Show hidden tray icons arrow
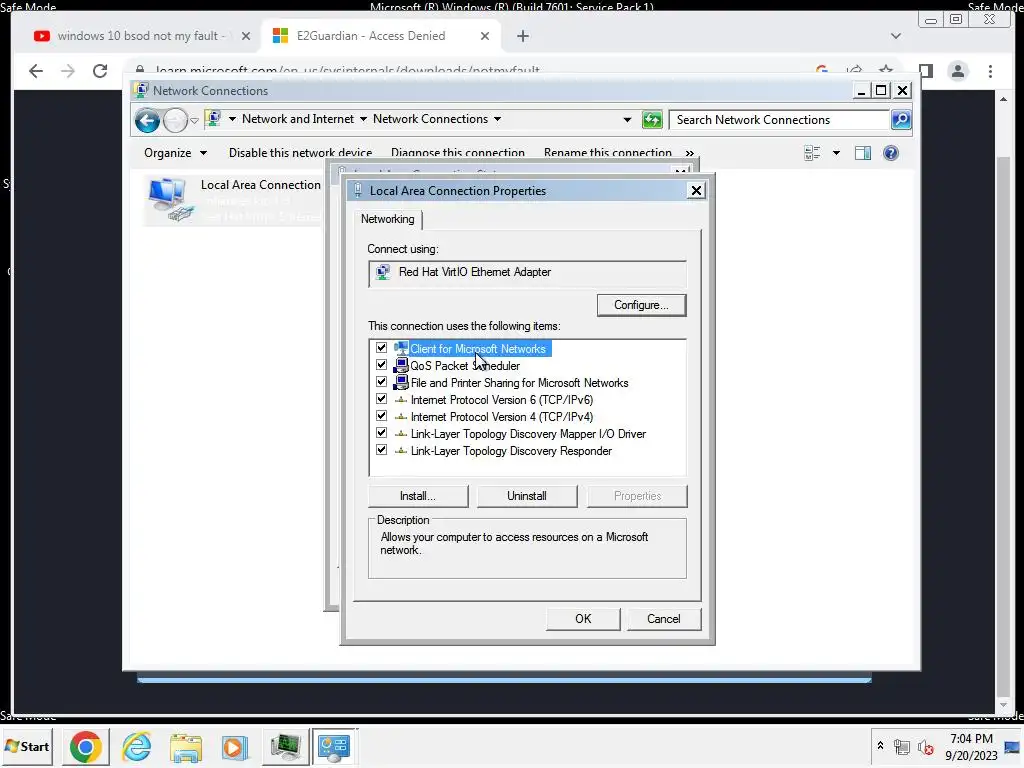1024x768 pixels. pos(880,745)
